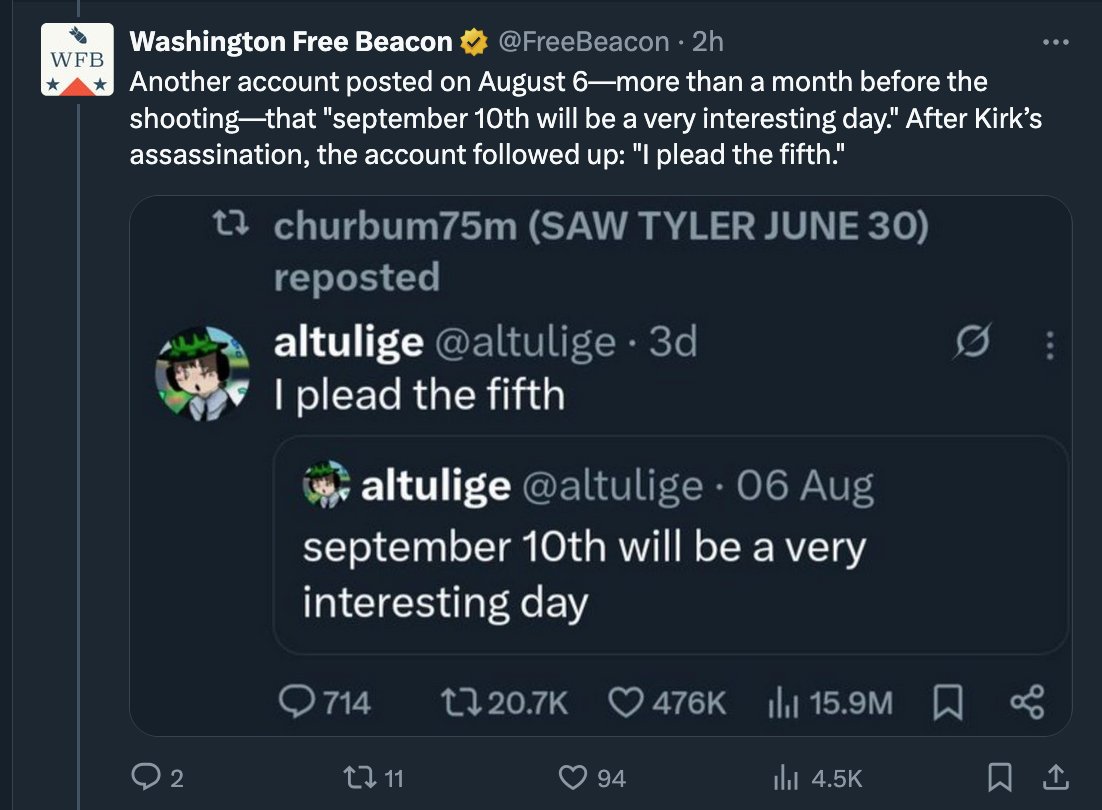Click the Washington Free Beacon display name

coord(291,42)
